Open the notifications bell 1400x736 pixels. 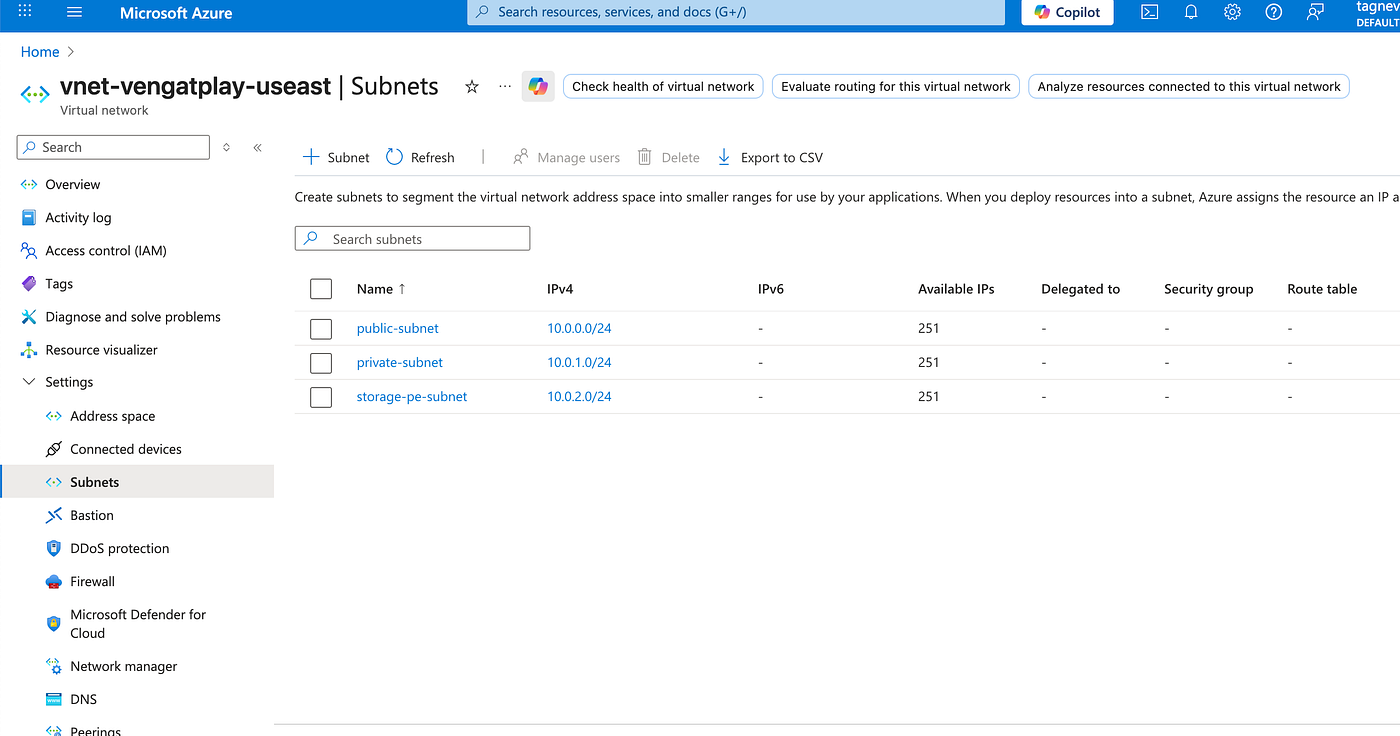[x=1191, y=12]
